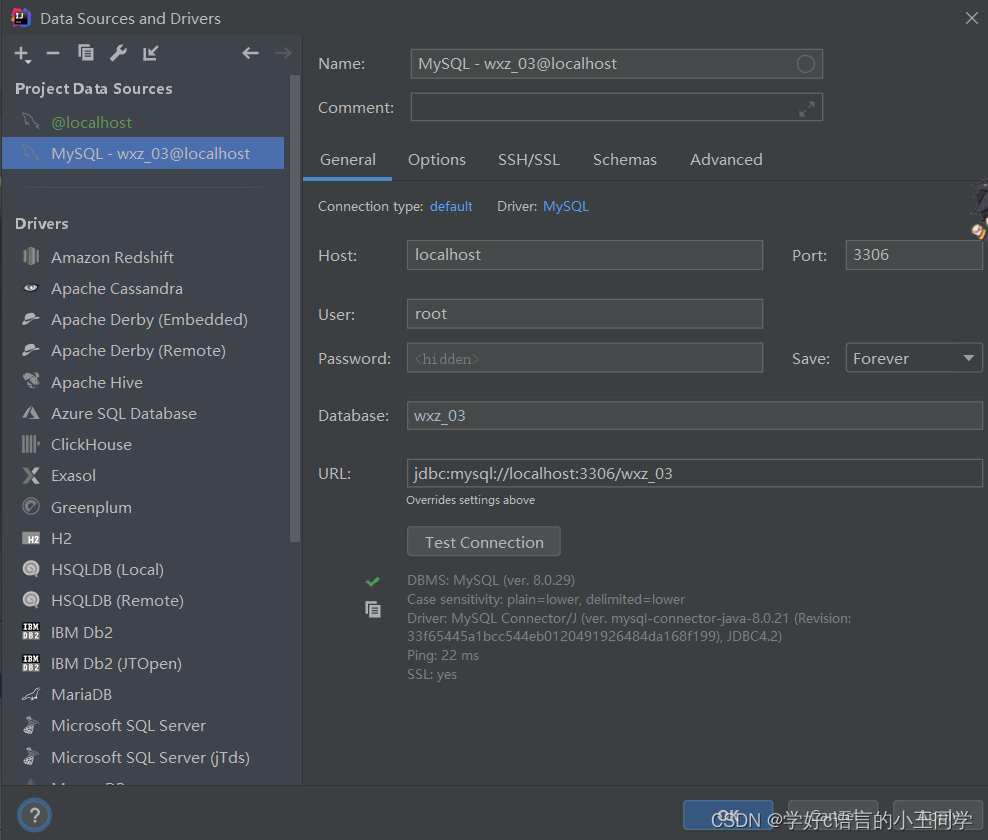Copy test connection result to clipboard
The image size is (988, 840).
[372, 609]
